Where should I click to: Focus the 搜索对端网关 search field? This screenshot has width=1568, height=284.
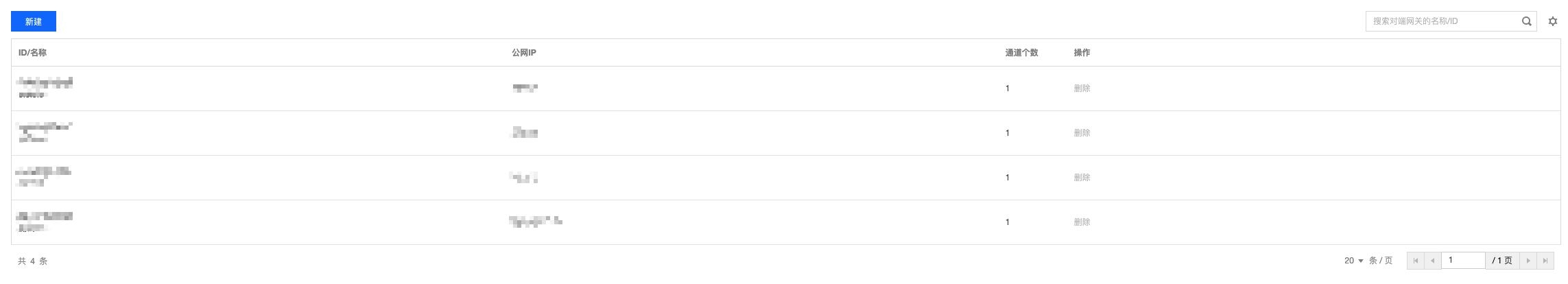coord(1442,21)
